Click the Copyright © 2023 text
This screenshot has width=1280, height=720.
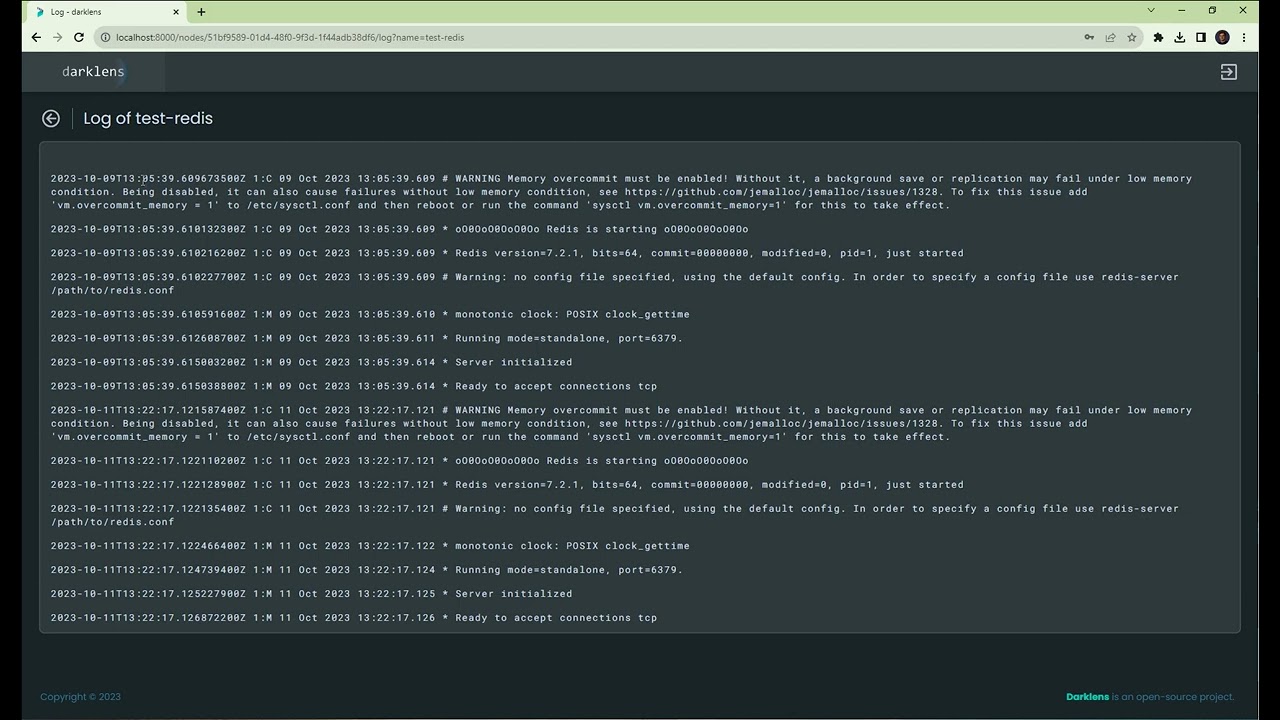pos(80,697)
